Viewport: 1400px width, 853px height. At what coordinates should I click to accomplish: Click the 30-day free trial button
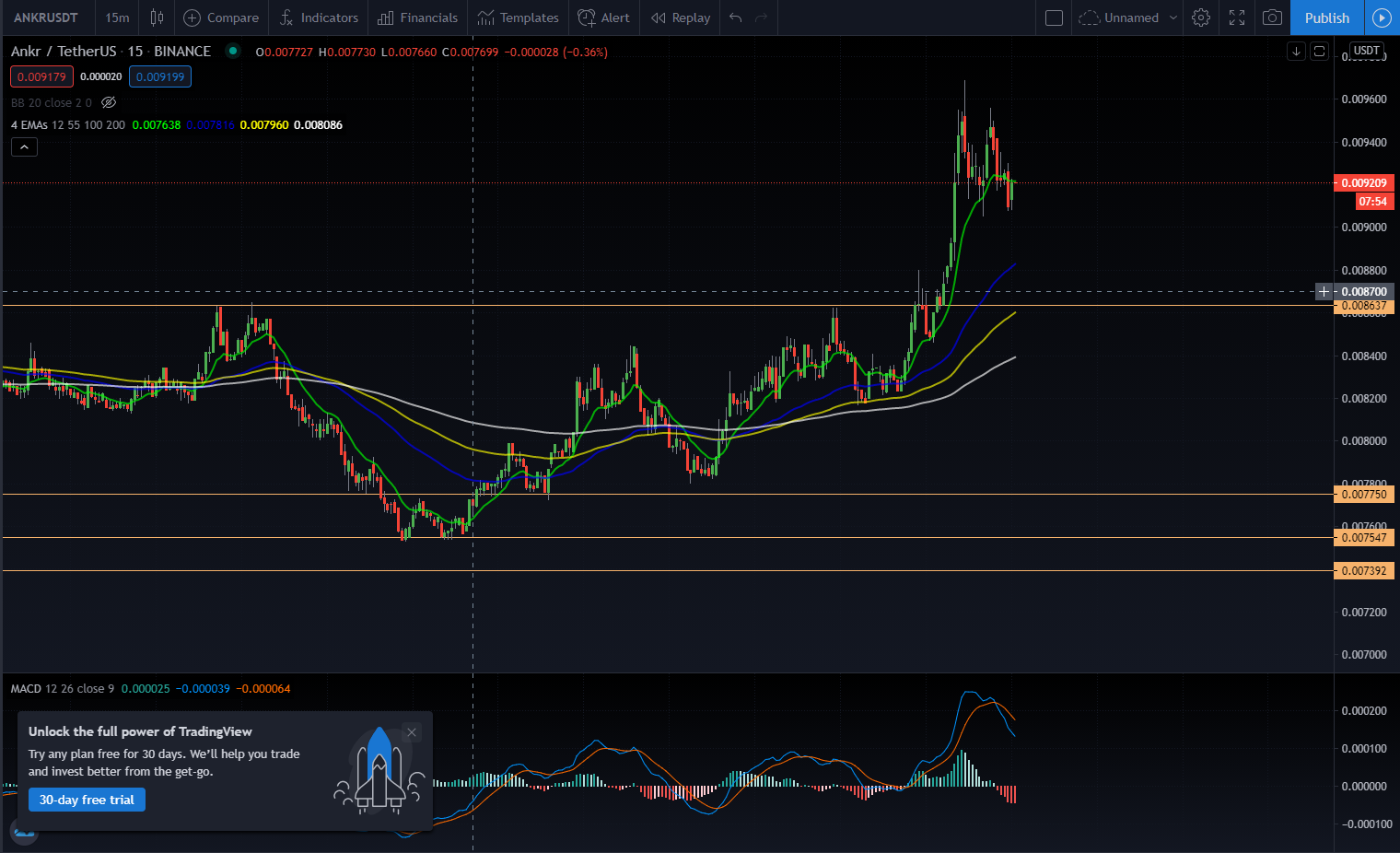tap(87, 800)
